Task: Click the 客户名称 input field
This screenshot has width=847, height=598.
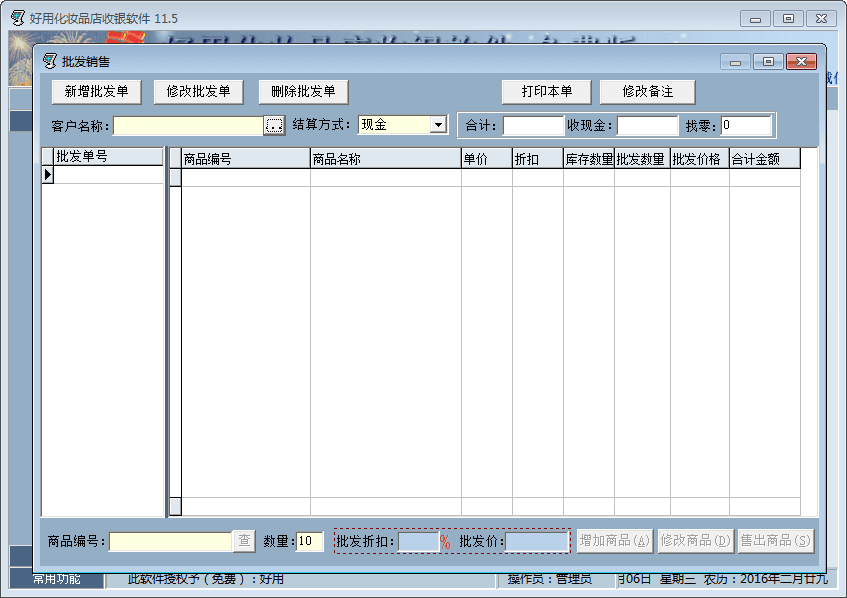Action: click(x=188, y=125)
